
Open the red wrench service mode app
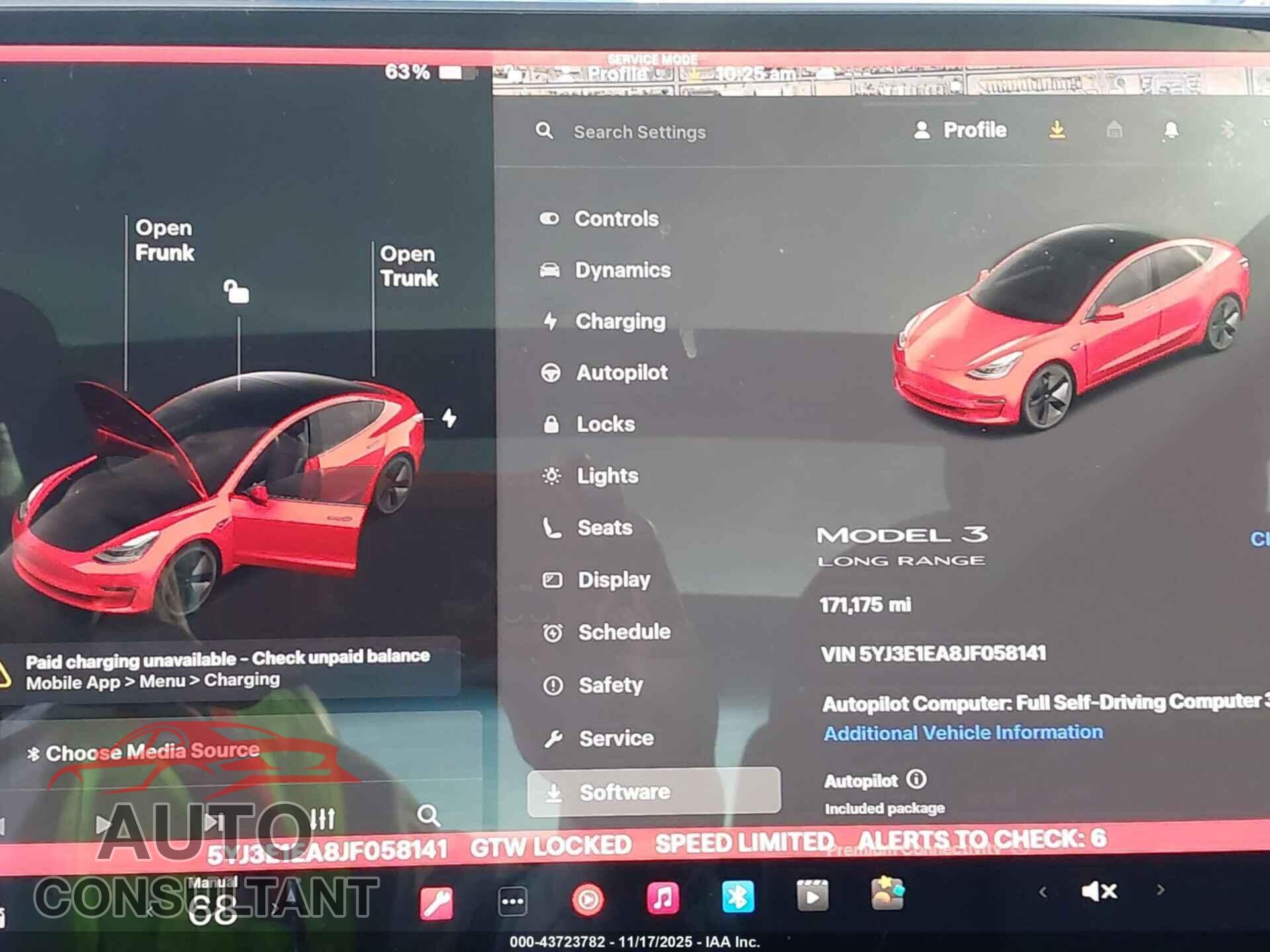click(437, 903)
